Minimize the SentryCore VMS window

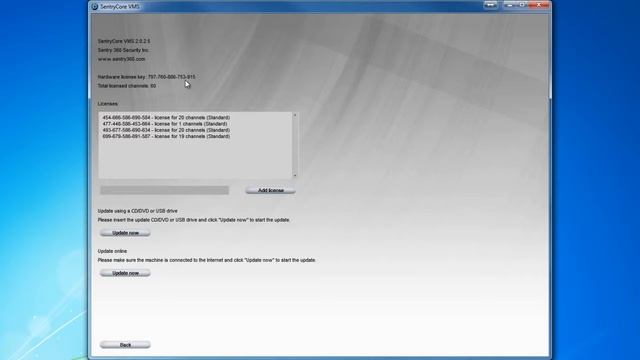pyautogui.click(x=509, y=5)
